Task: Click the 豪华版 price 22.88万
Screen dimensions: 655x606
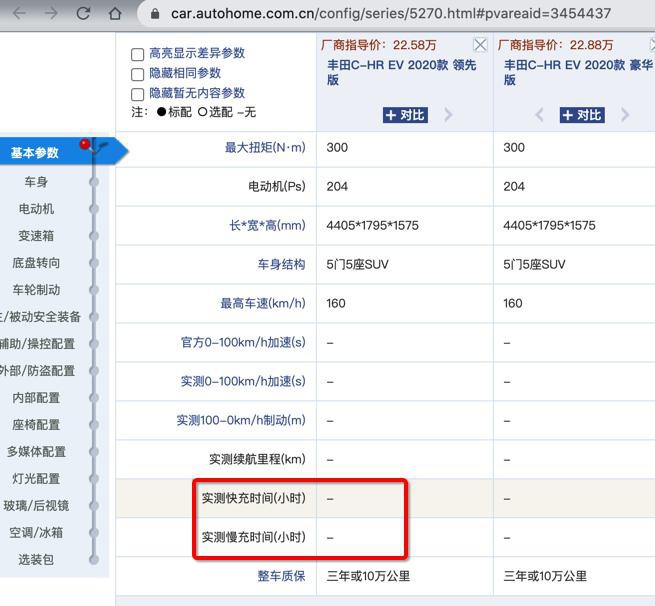Action: 592,45
